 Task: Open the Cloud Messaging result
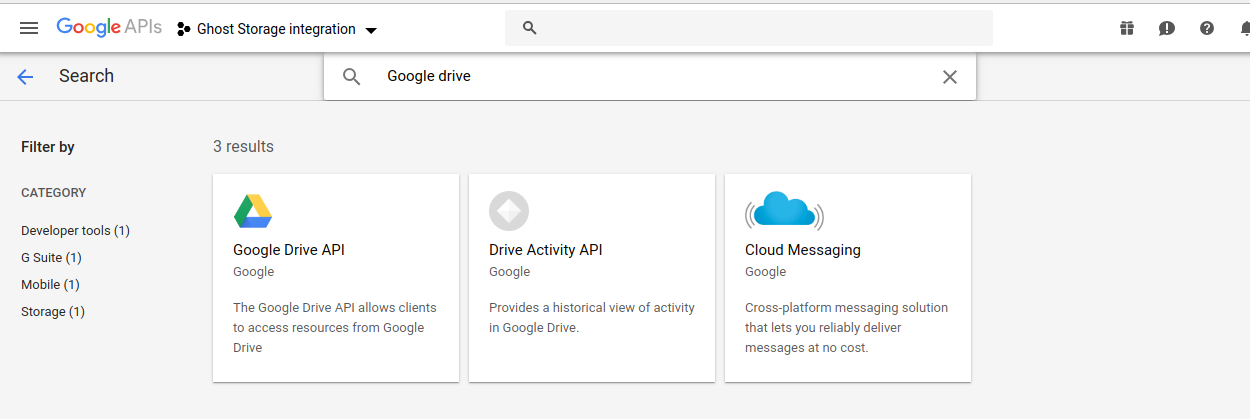(x=803, y=250)
